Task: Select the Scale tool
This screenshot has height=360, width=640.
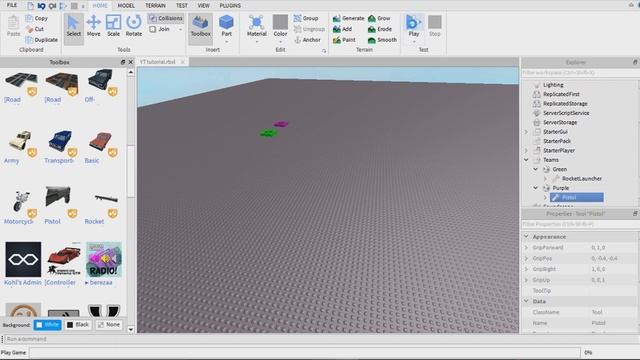Action: point(113,26)
